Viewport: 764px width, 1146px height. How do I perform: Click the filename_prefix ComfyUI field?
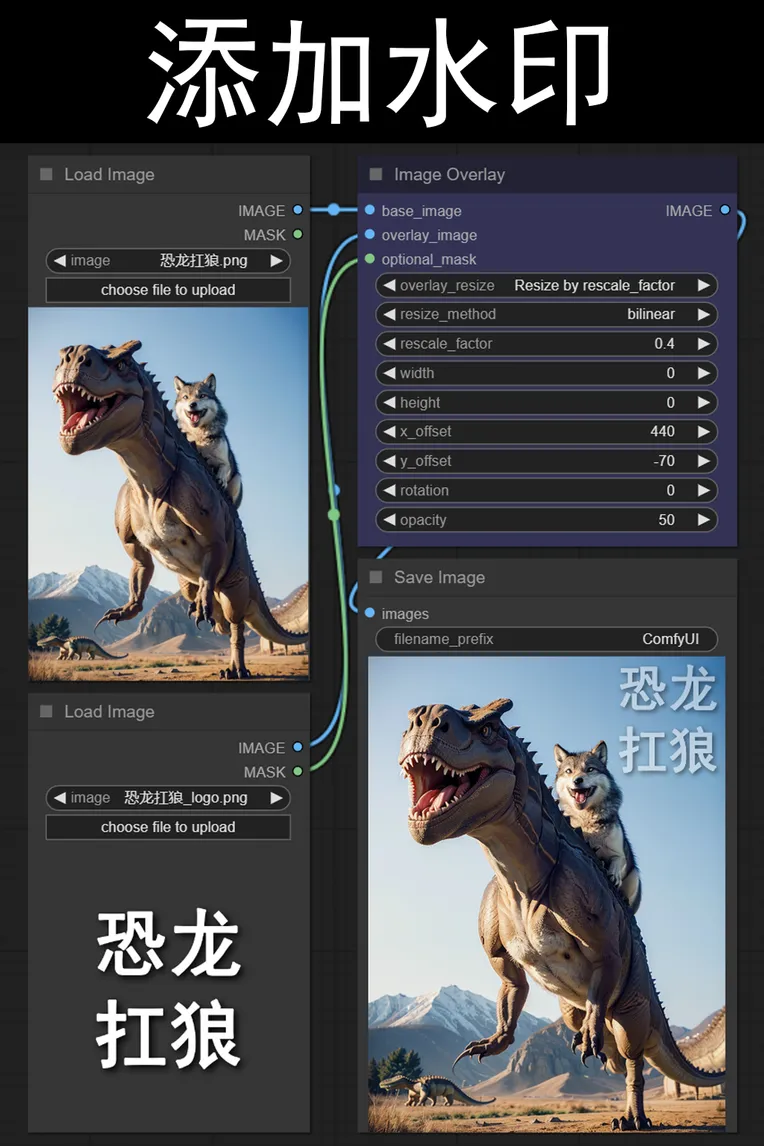[x=546, y=639]
